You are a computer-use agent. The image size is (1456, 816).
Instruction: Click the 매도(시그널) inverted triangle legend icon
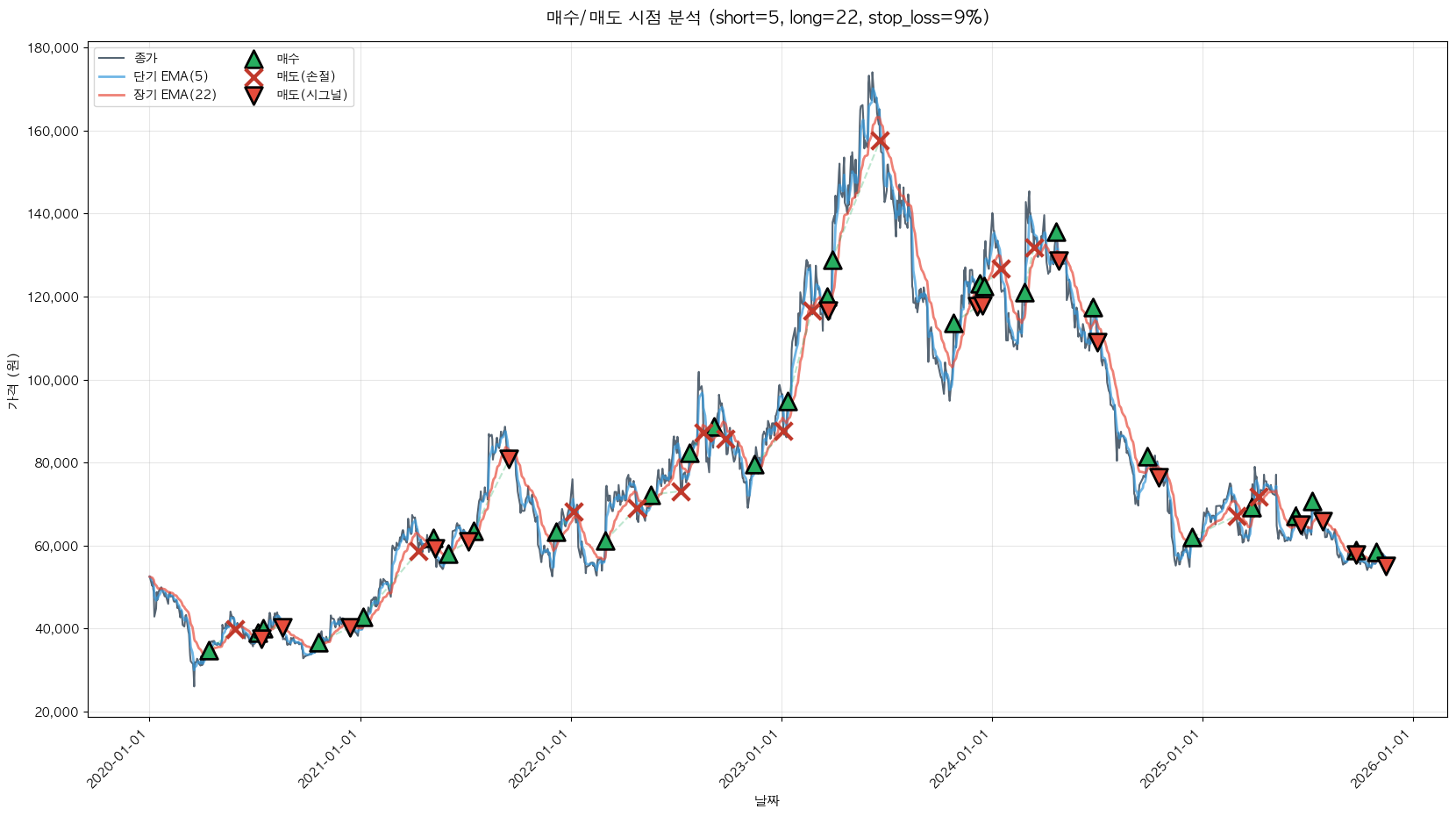253,96
